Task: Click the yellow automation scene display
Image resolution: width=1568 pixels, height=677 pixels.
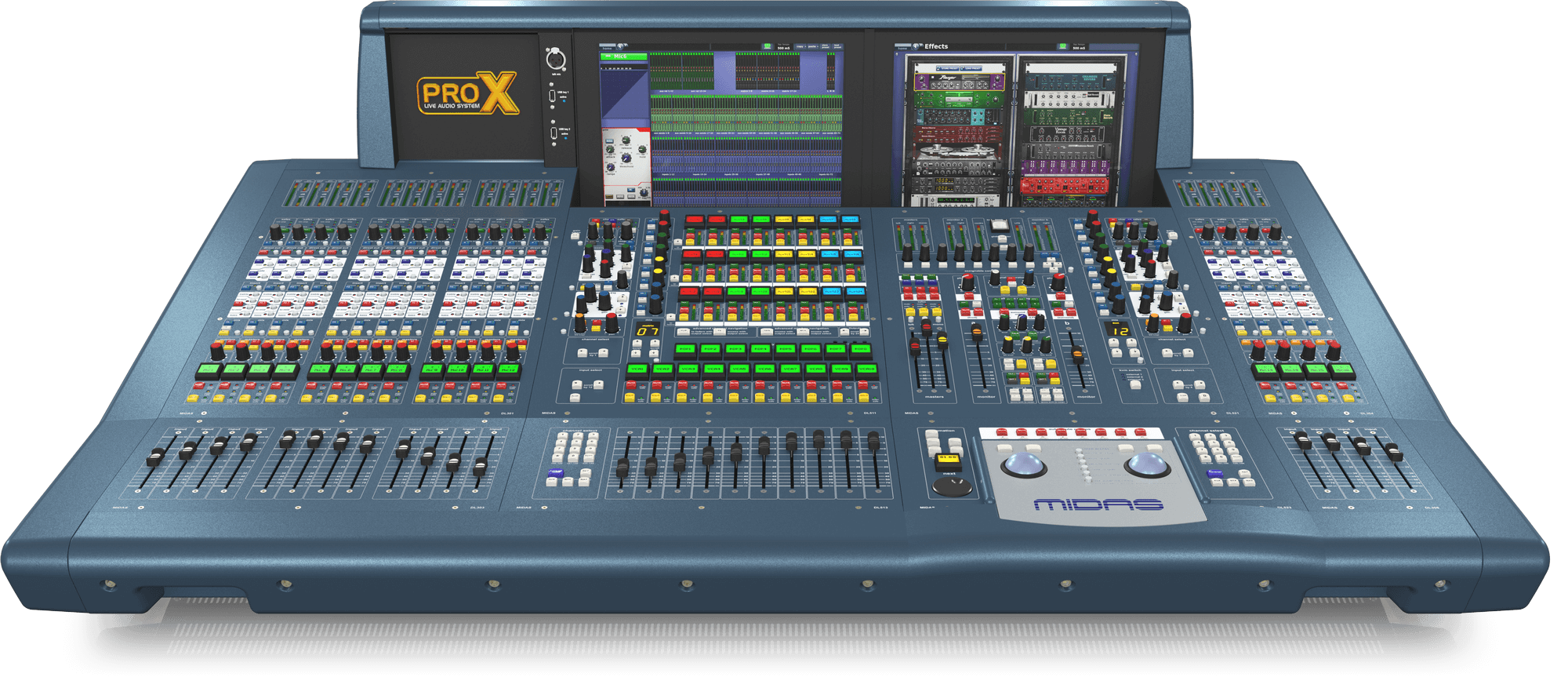Action: pyautogui.click(x=947, y=457)
